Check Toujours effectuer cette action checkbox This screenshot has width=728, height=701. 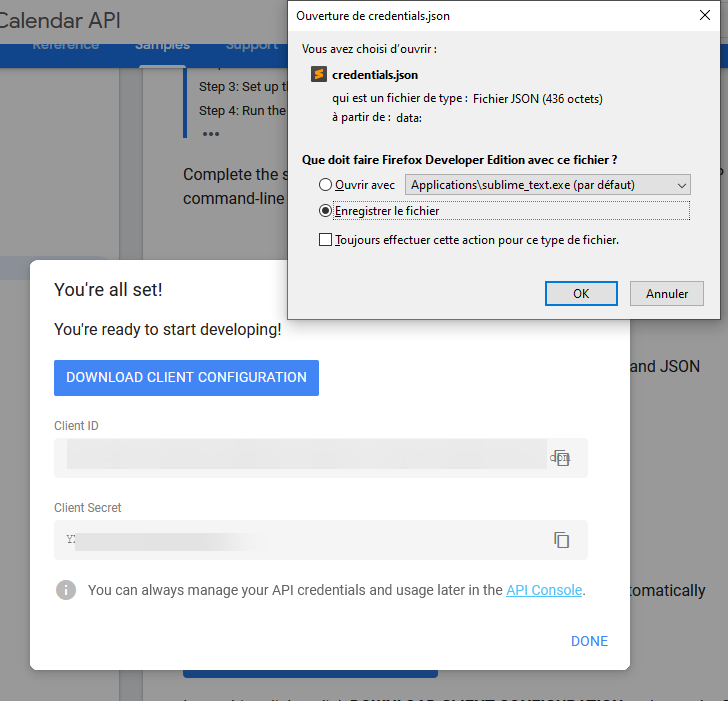tap(325, 240)
